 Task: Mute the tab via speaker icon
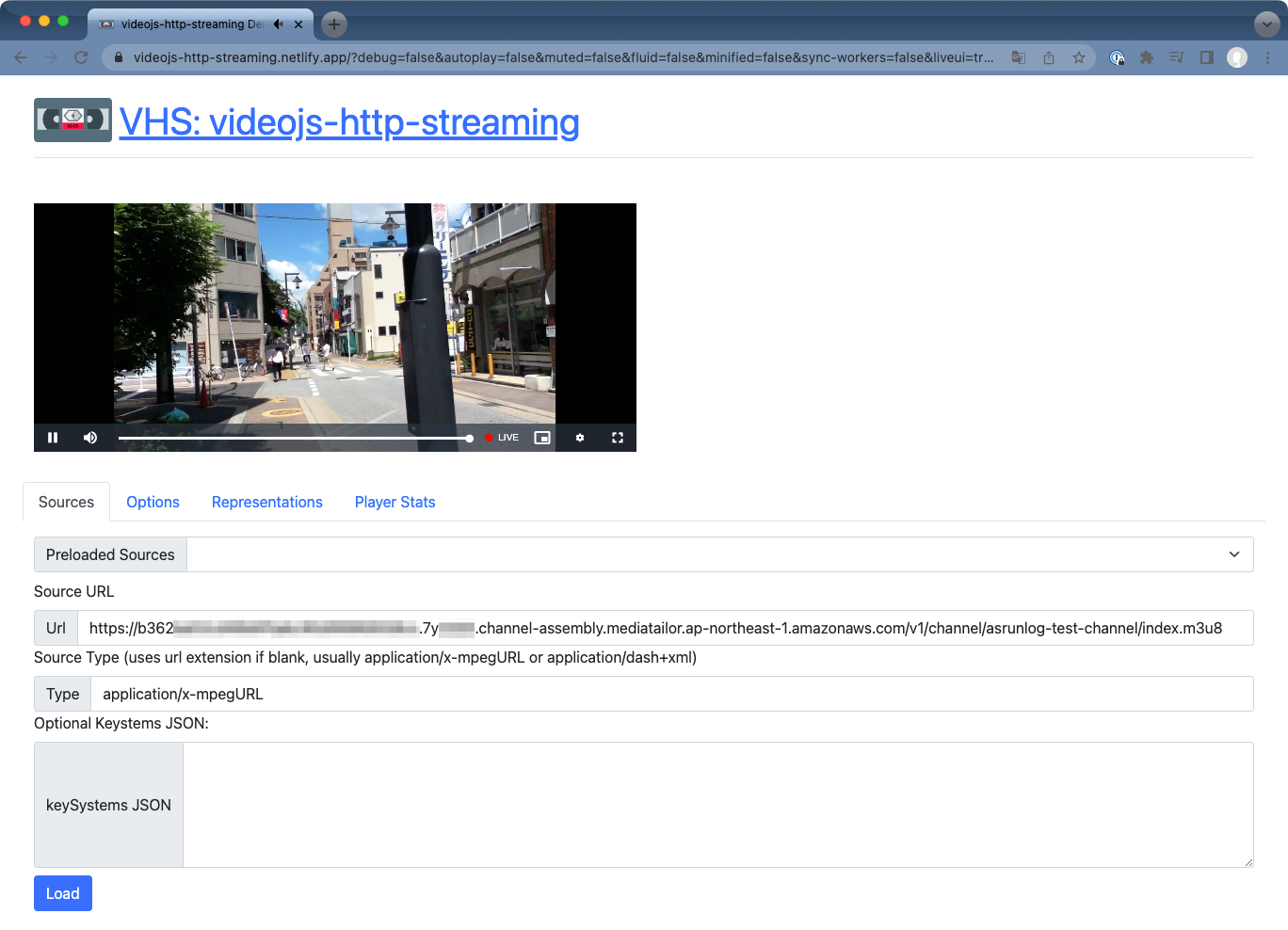tap(279, 24)
